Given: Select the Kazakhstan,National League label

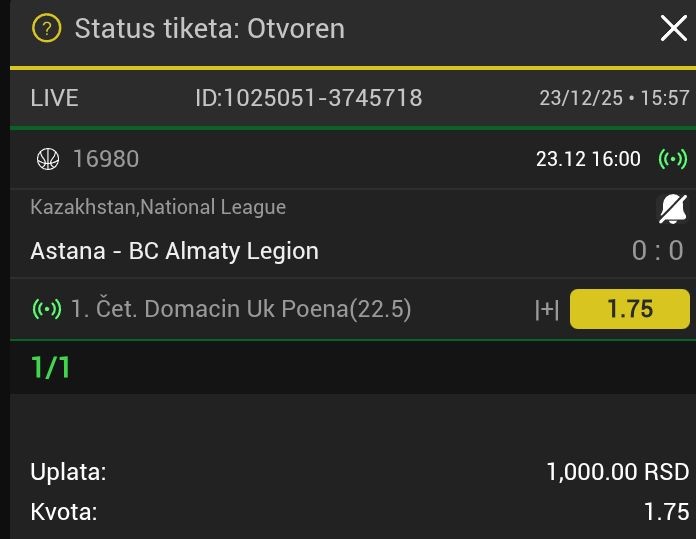Looking at the screenshot, I should (x=158, y=207).
